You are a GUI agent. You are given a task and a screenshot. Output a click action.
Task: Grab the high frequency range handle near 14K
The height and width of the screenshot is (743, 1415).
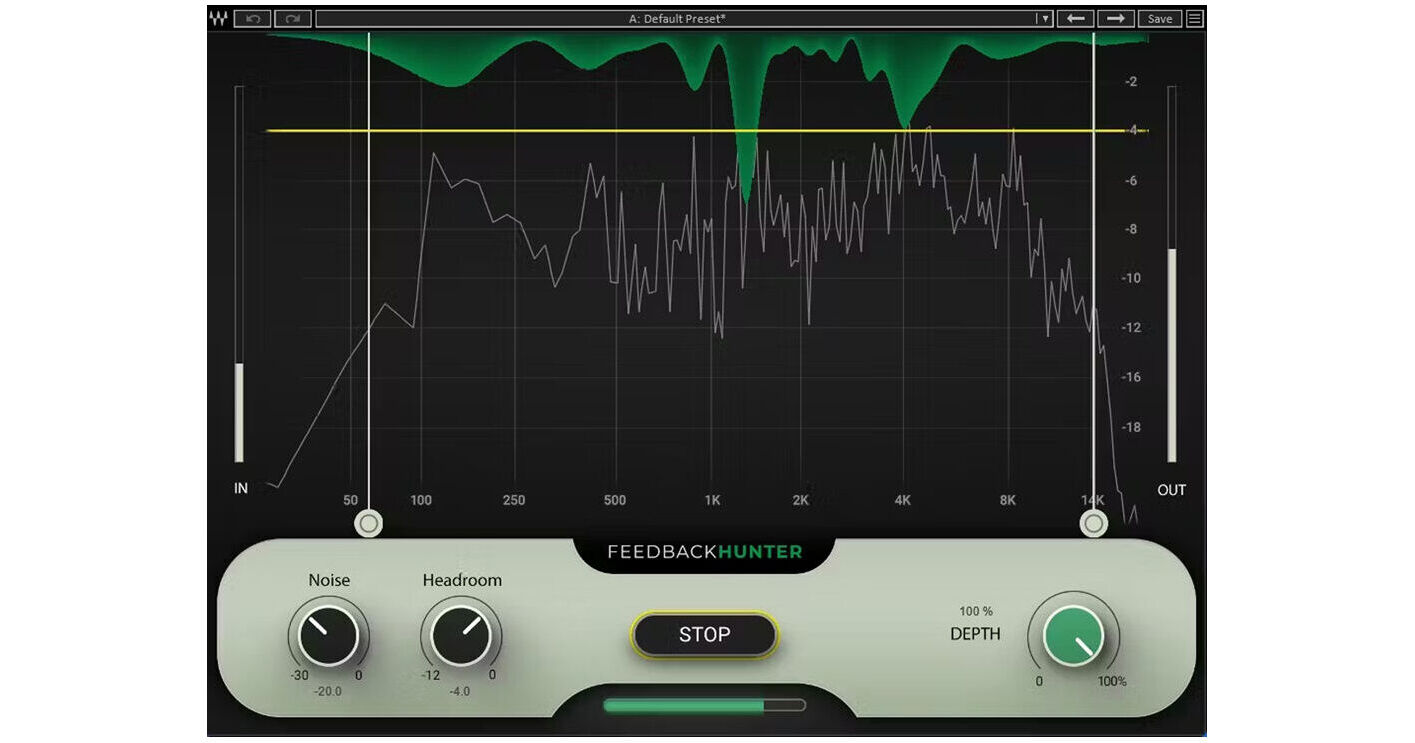[1092, 523]
